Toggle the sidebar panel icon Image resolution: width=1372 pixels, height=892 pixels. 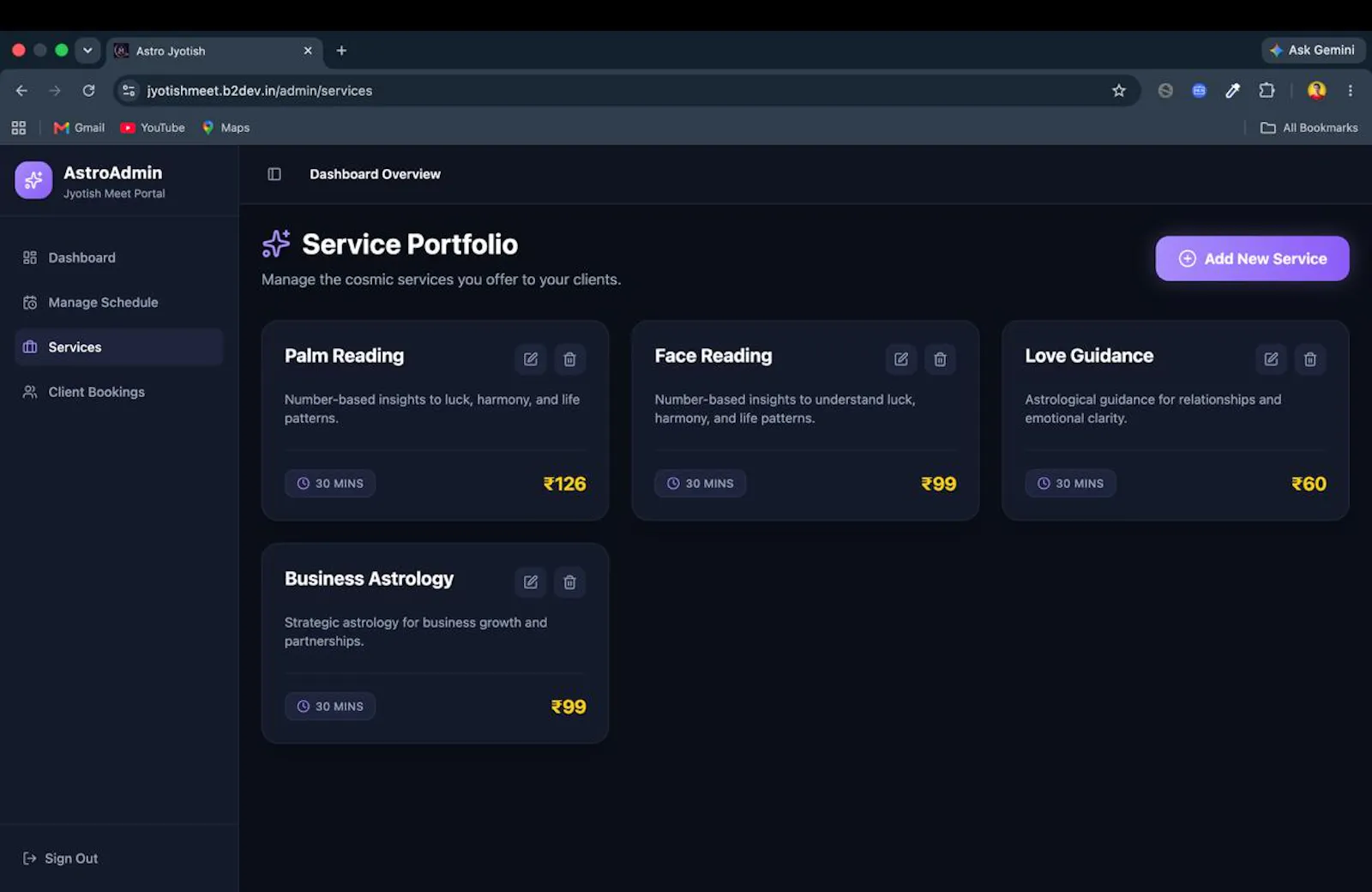coord(274,174)
